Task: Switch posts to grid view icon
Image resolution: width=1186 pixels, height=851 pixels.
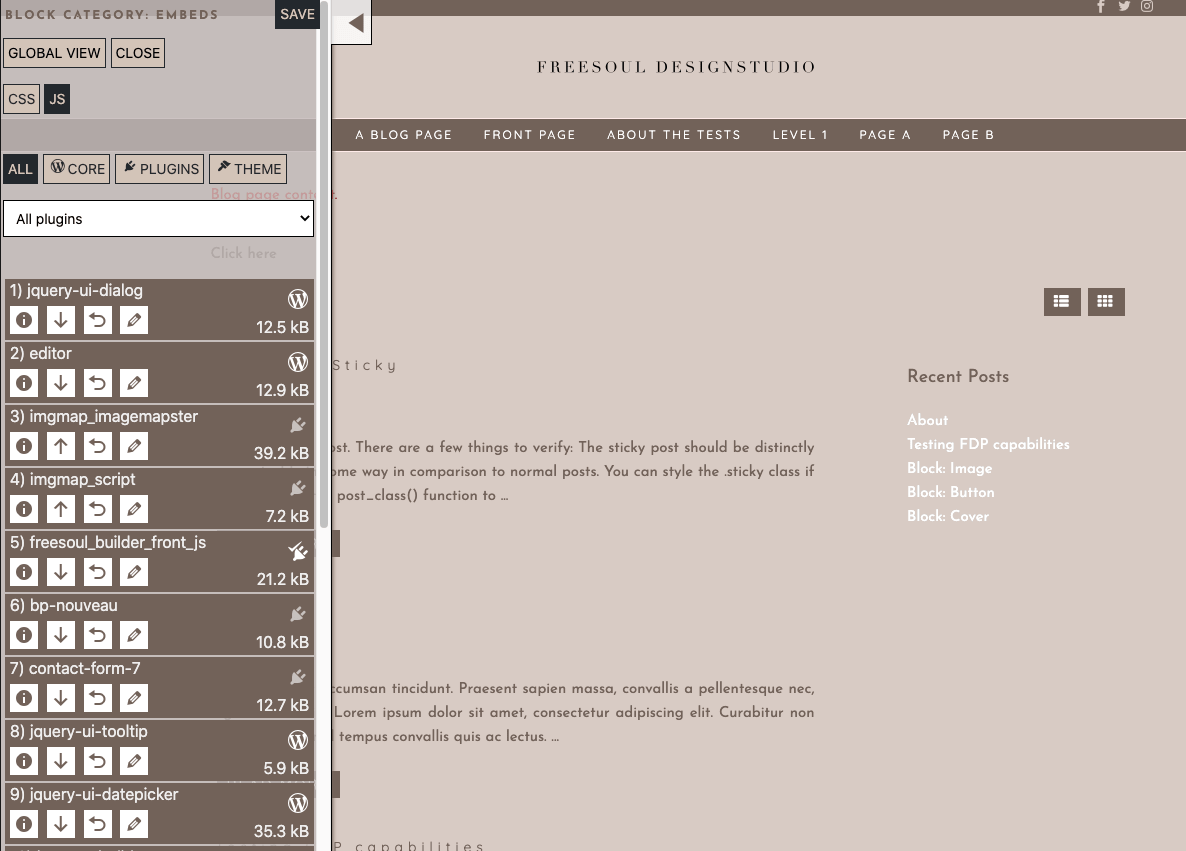Action: (x=1106, y=302)
